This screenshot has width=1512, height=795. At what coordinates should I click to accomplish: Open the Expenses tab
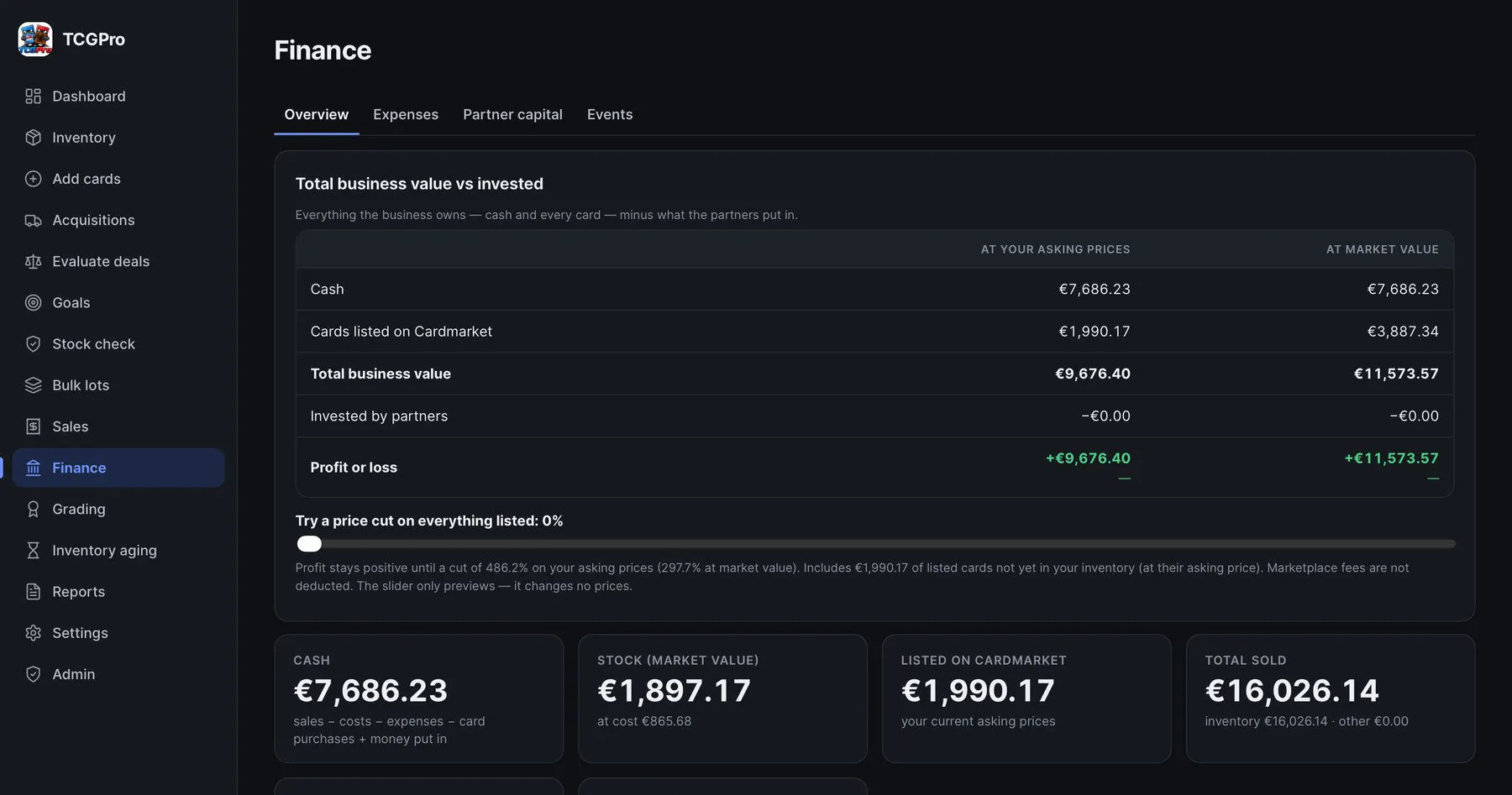tap(406, 114)
